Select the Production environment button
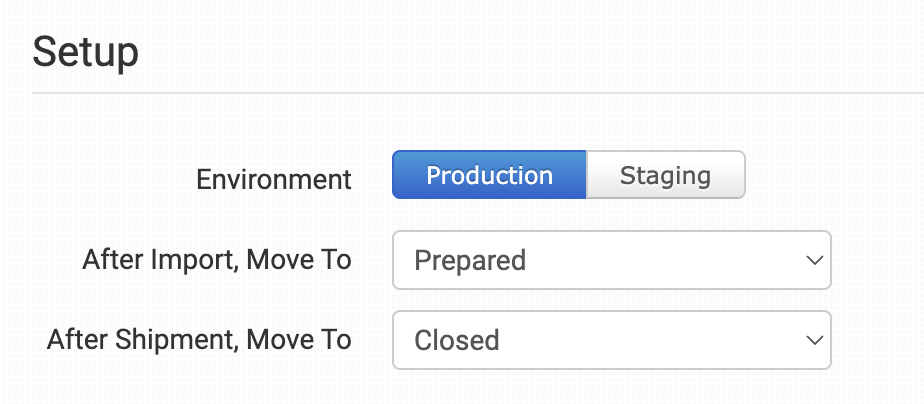Image resolution: width=924 pixels, height=404 pixels. (489, 175)
